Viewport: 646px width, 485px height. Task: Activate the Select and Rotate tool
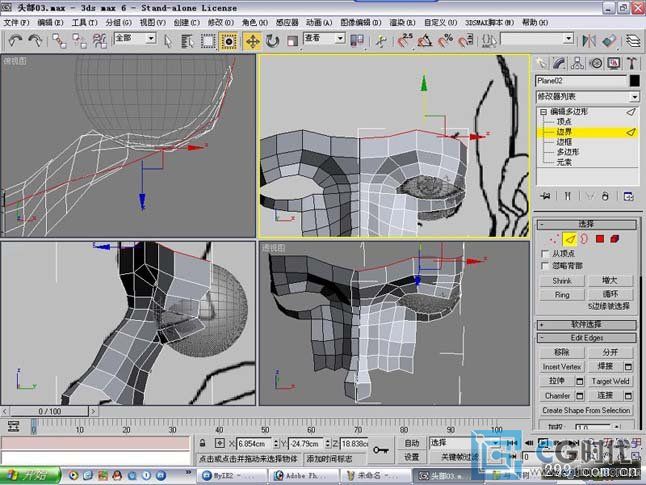[x=272, y=41]
